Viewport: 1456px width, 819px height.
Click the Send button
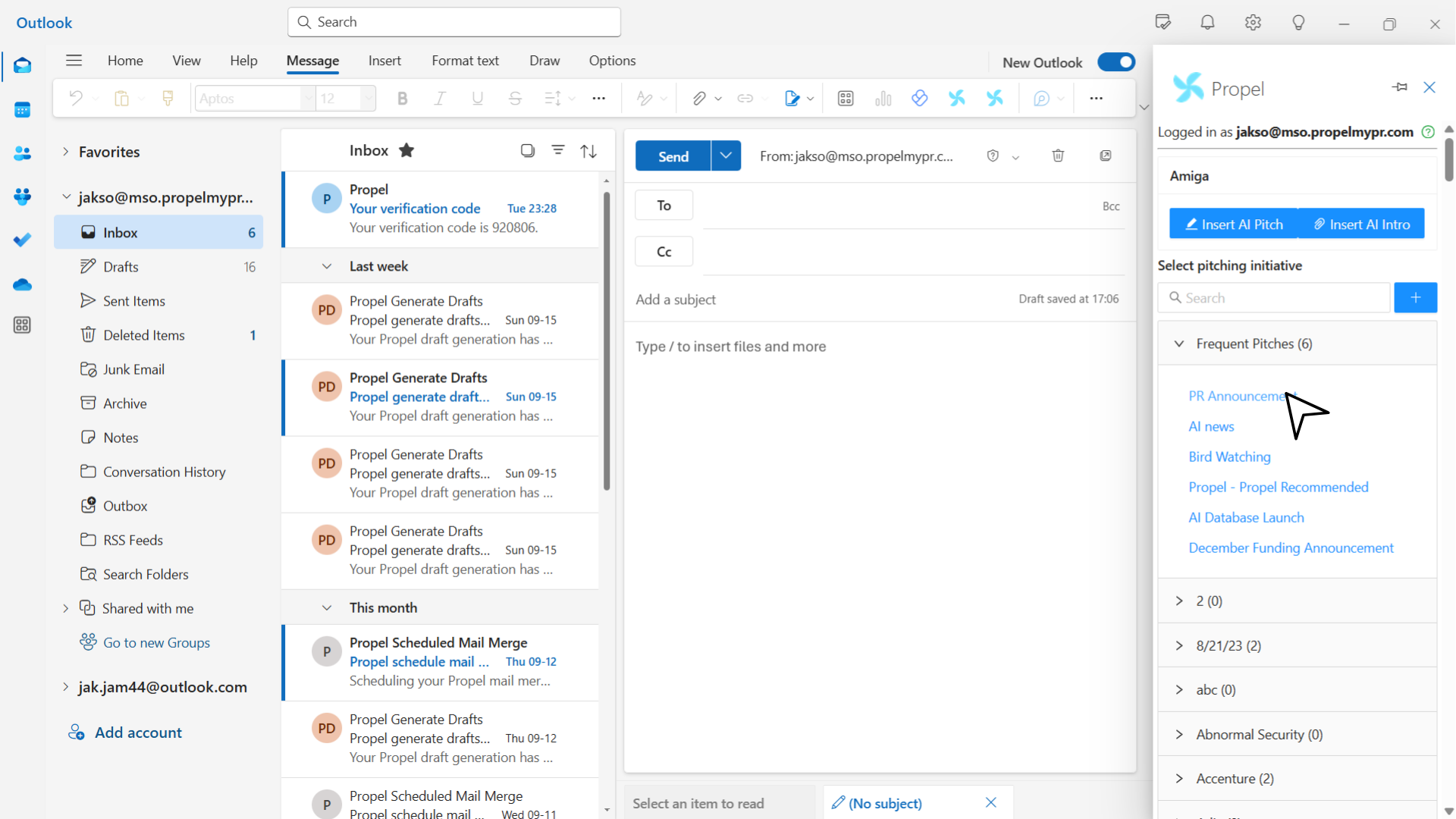pos(673,155)
